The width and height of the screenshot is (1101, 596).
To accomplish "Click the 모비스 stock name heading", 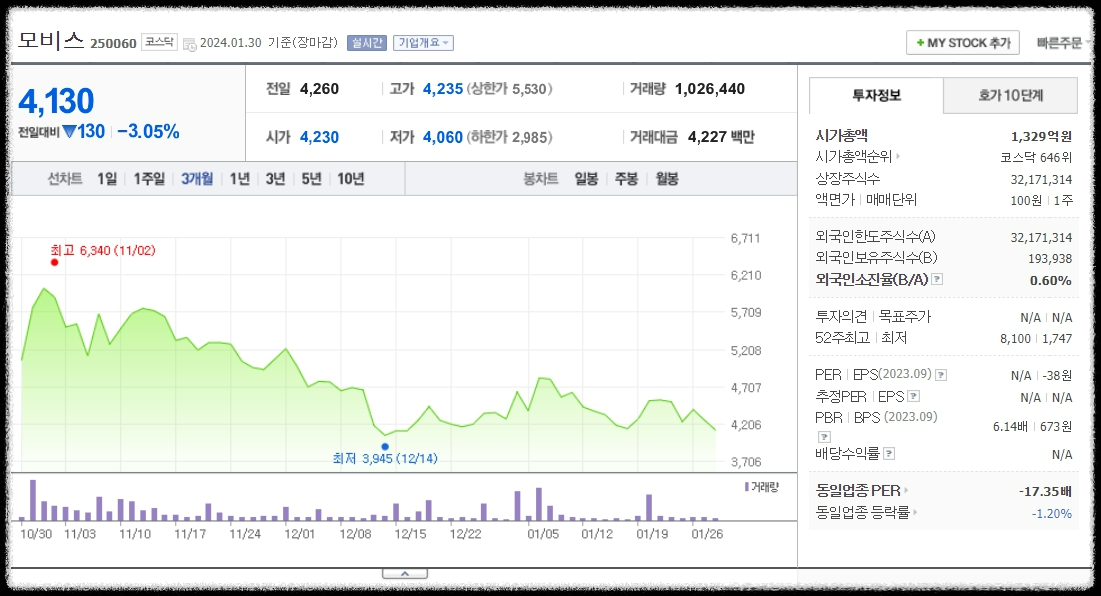I will 51,40.
